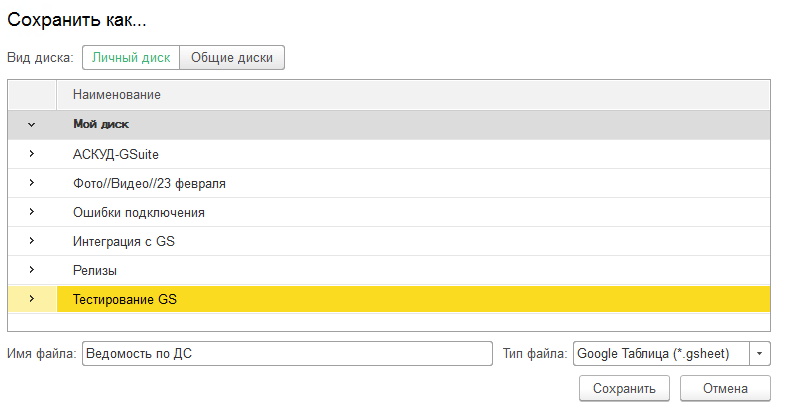Image resolution: width=787 pixels, height=411 pixels.
Task: Click the Google Таблица file type field
Action: (660, 354)
